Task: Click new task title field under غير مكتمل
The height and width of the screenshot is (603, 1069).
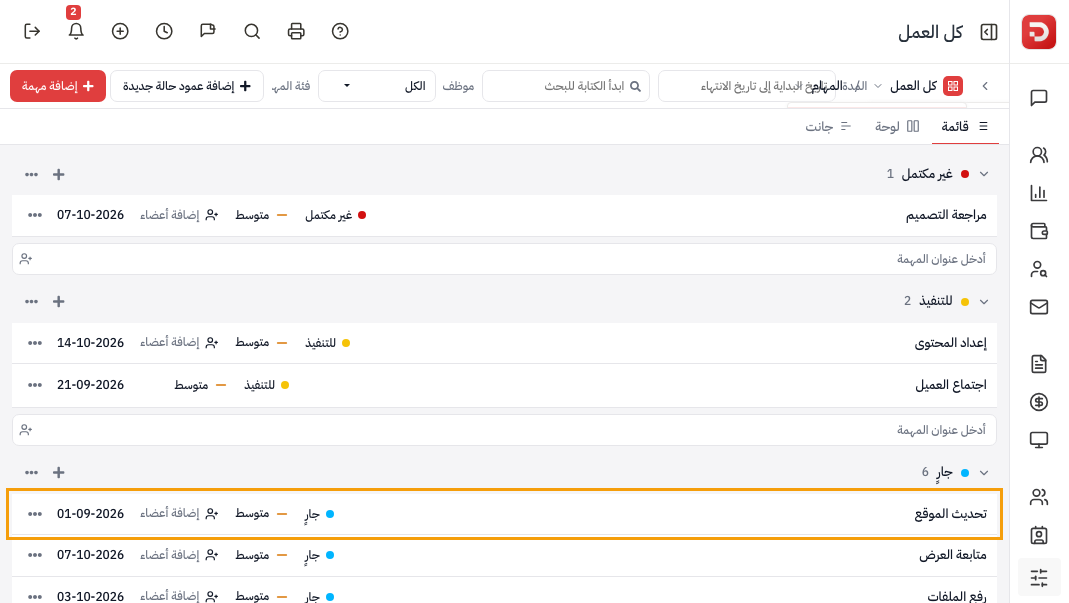Action: tap(505, 259)
